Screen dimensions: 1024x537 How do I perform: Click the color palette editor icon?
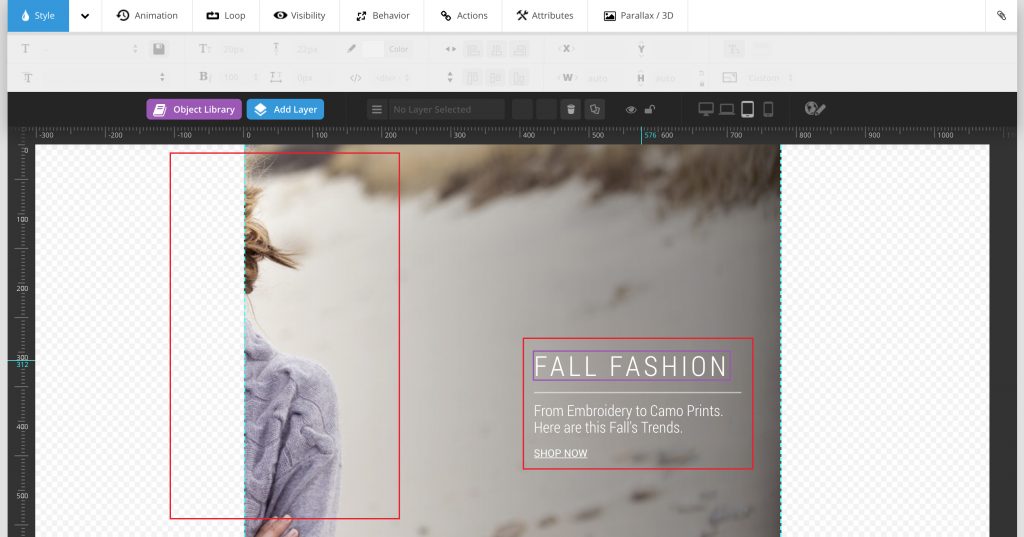point(815,110)
